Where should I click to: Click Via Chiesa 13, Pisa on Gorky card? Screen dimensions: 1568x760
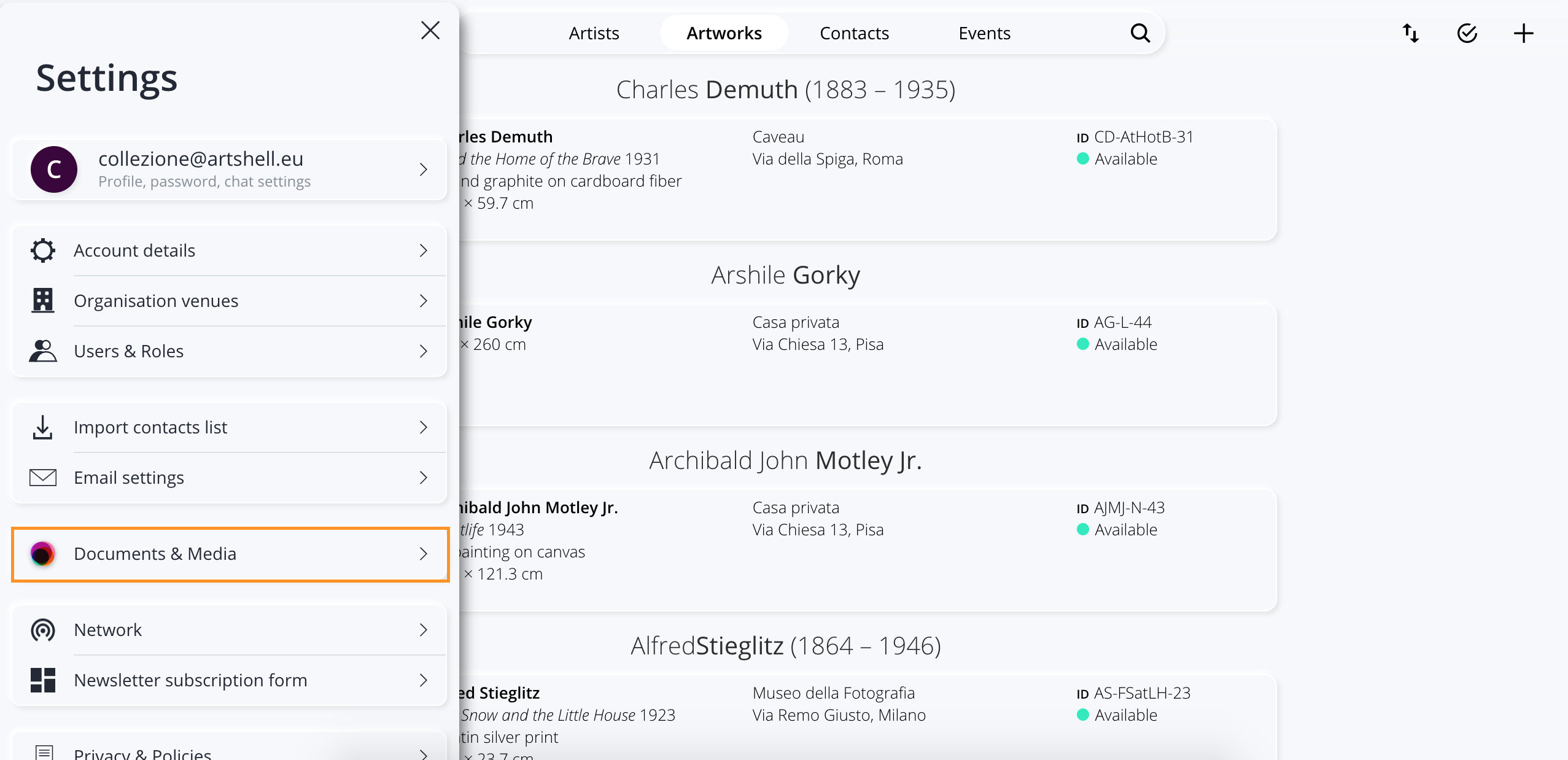818,344
